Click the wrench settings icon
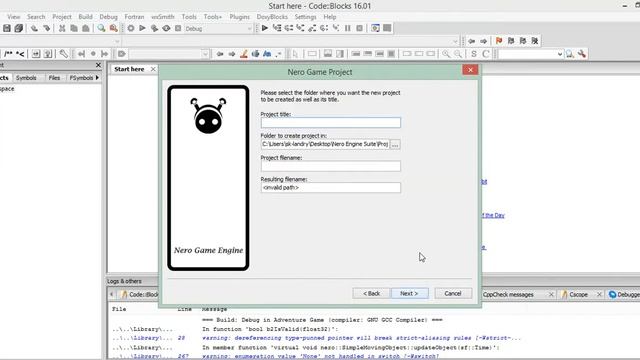Viewport: 640px width, 360px height. 582,54
